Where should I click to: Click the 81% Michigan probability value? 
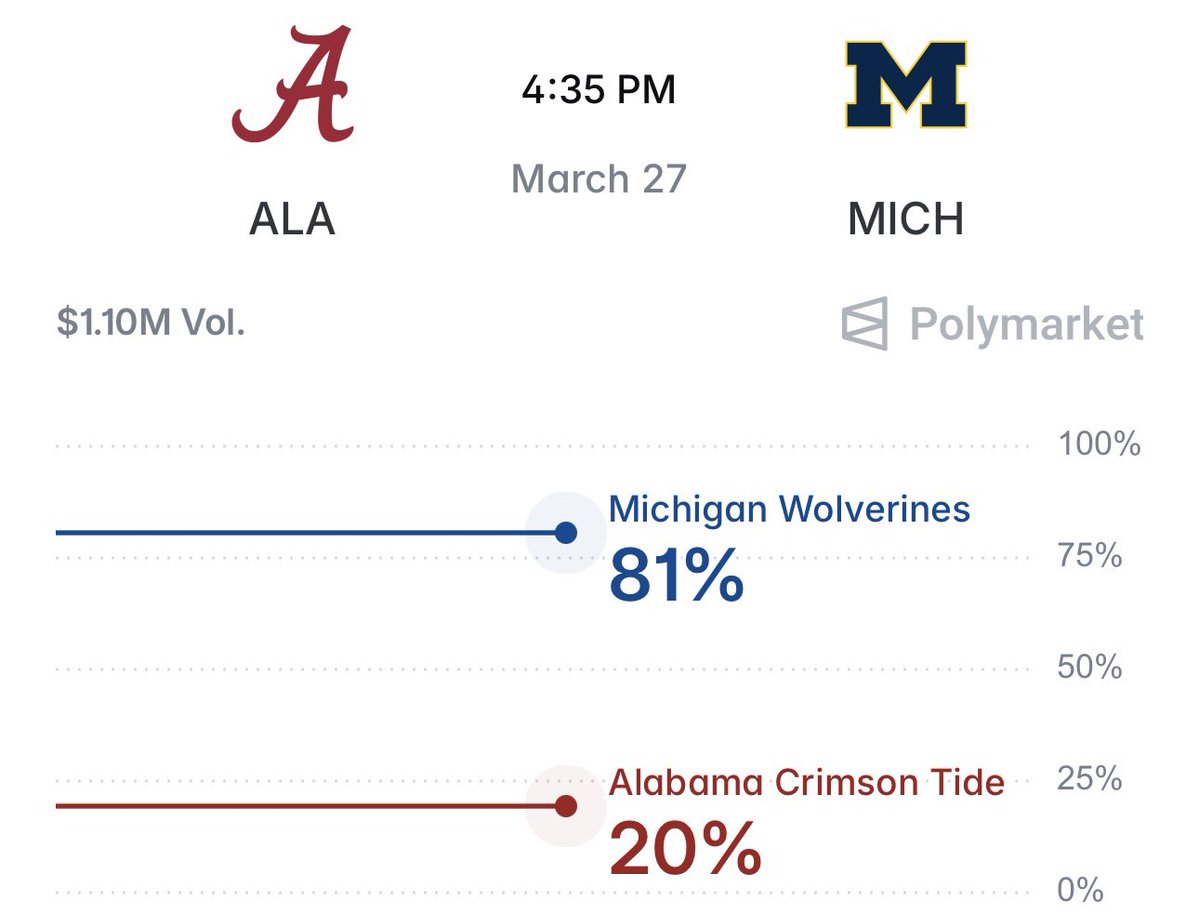point(676,577)
